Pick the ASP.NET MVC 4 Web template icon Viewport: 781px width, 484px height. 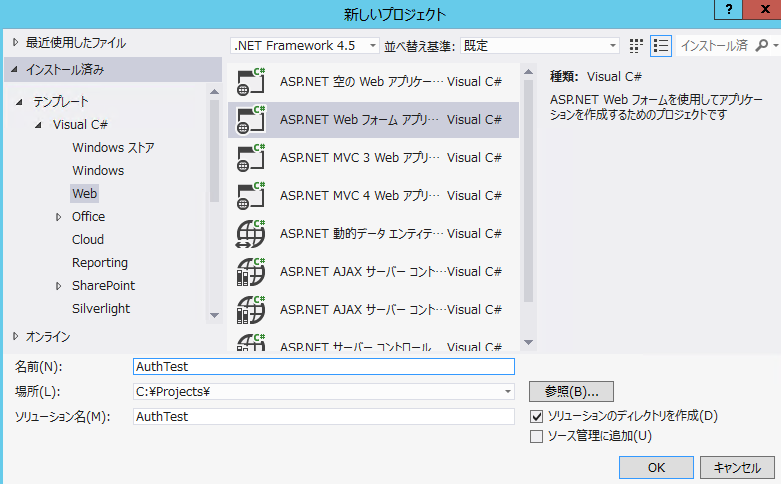251,196
